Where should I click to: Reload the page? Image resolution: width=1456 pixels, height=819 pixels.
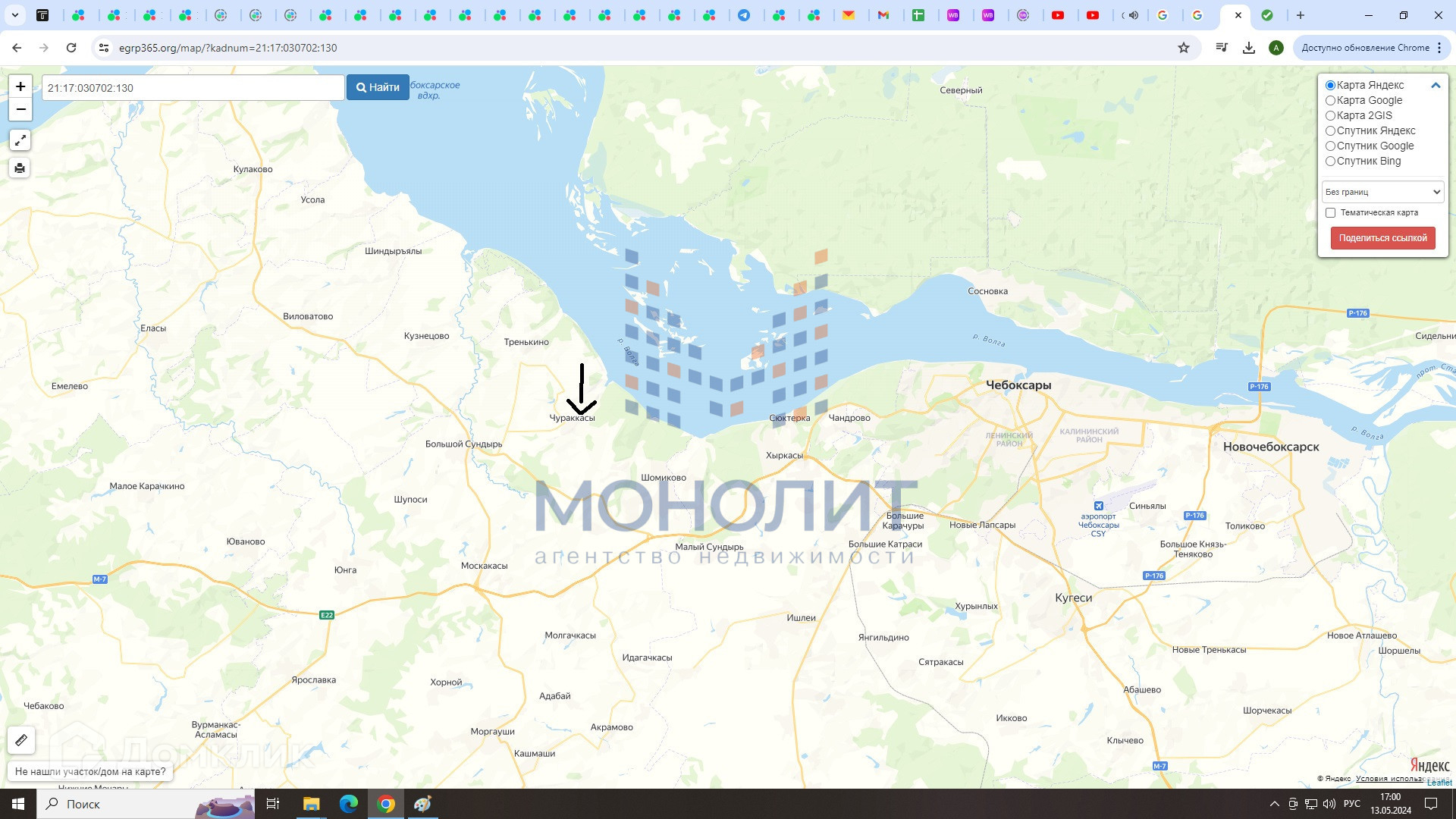coord(71,48)
